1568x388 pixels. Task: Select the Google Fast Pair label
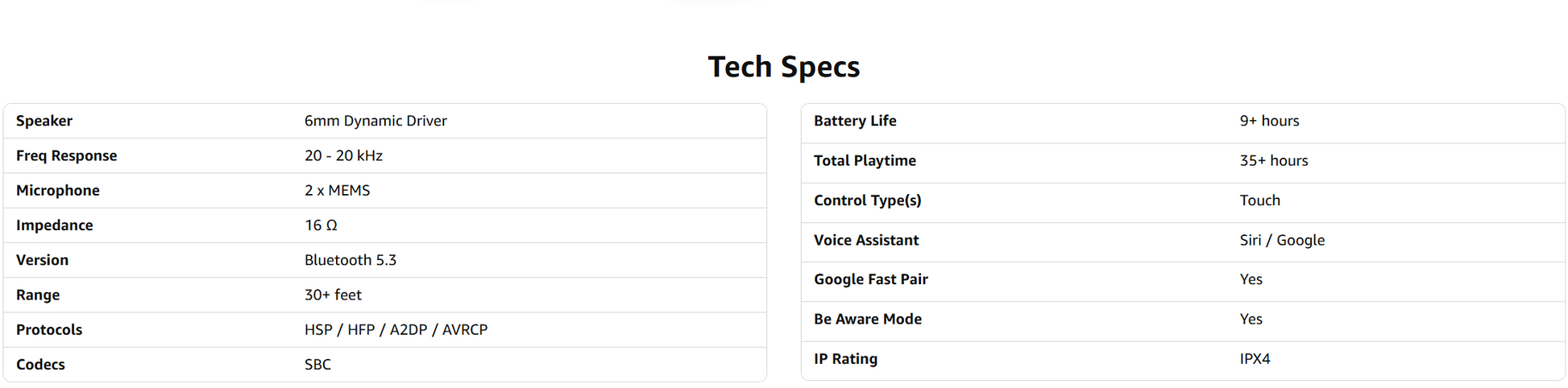click(870, 279)
